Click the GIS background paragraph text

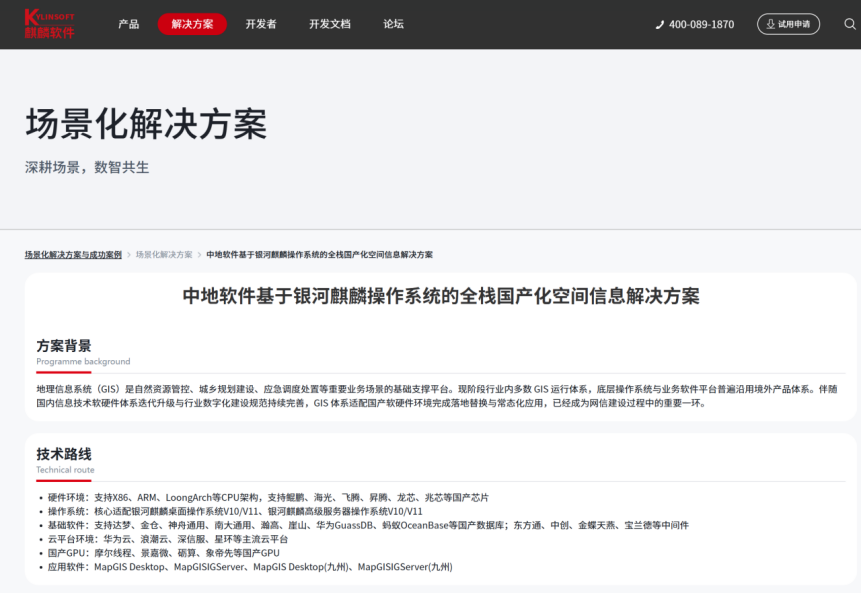[437, 396]
